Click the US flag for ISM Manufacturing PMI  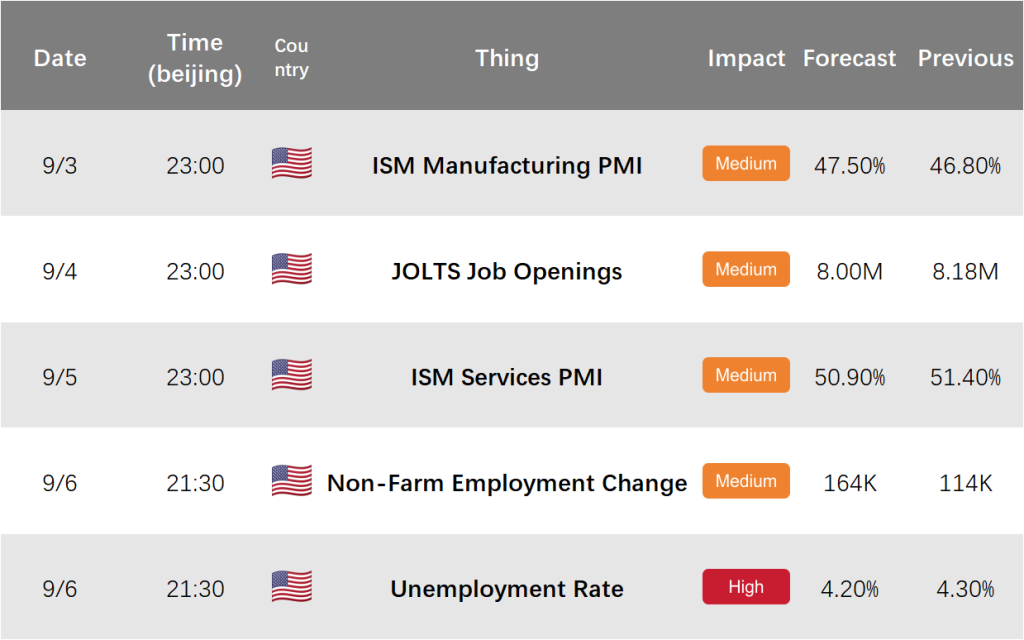[292, 163]
